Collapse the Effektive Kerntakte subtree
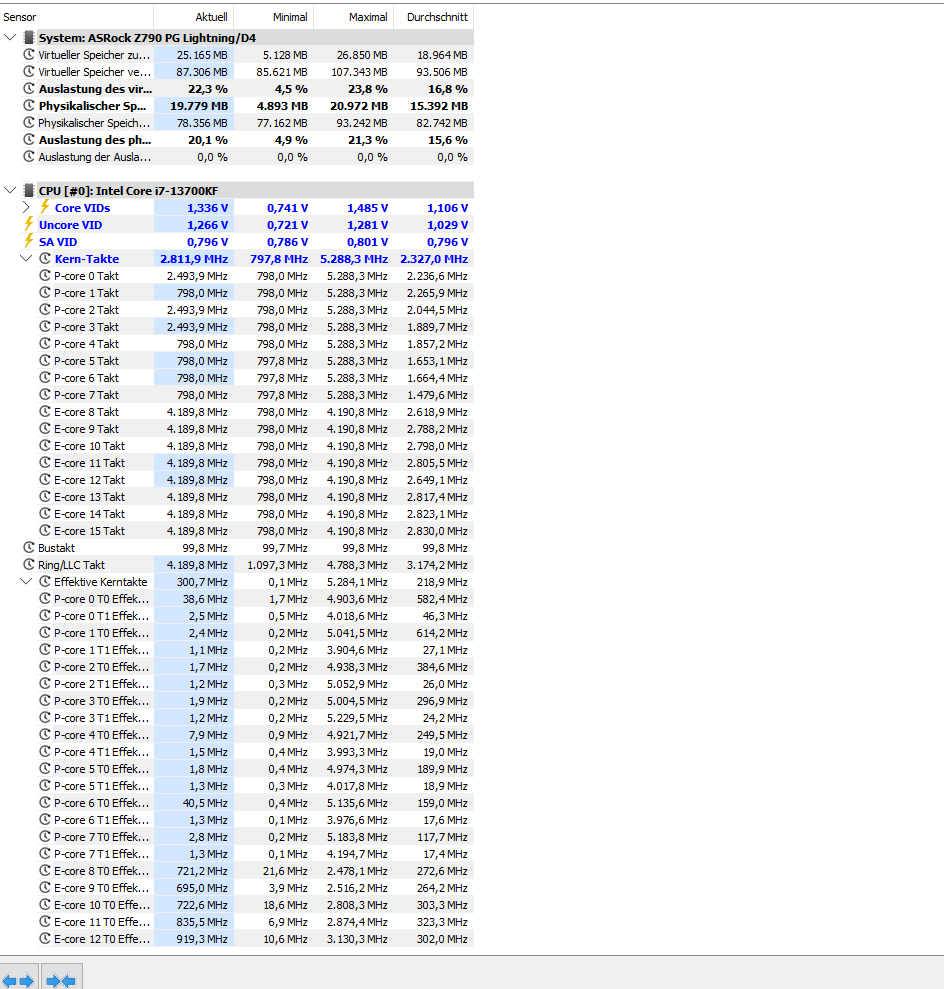The image size is (944, 989). pos(26,581)
